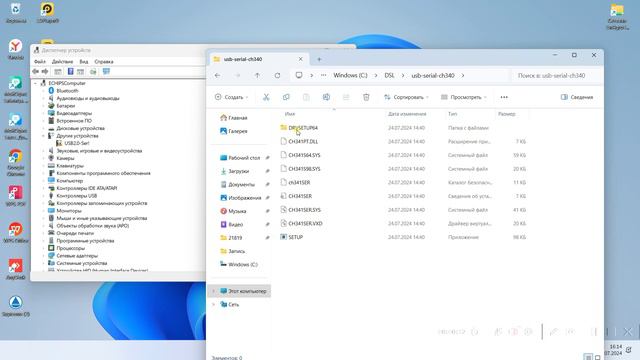Open the View dropdown in Explorer

pos(464,97)
